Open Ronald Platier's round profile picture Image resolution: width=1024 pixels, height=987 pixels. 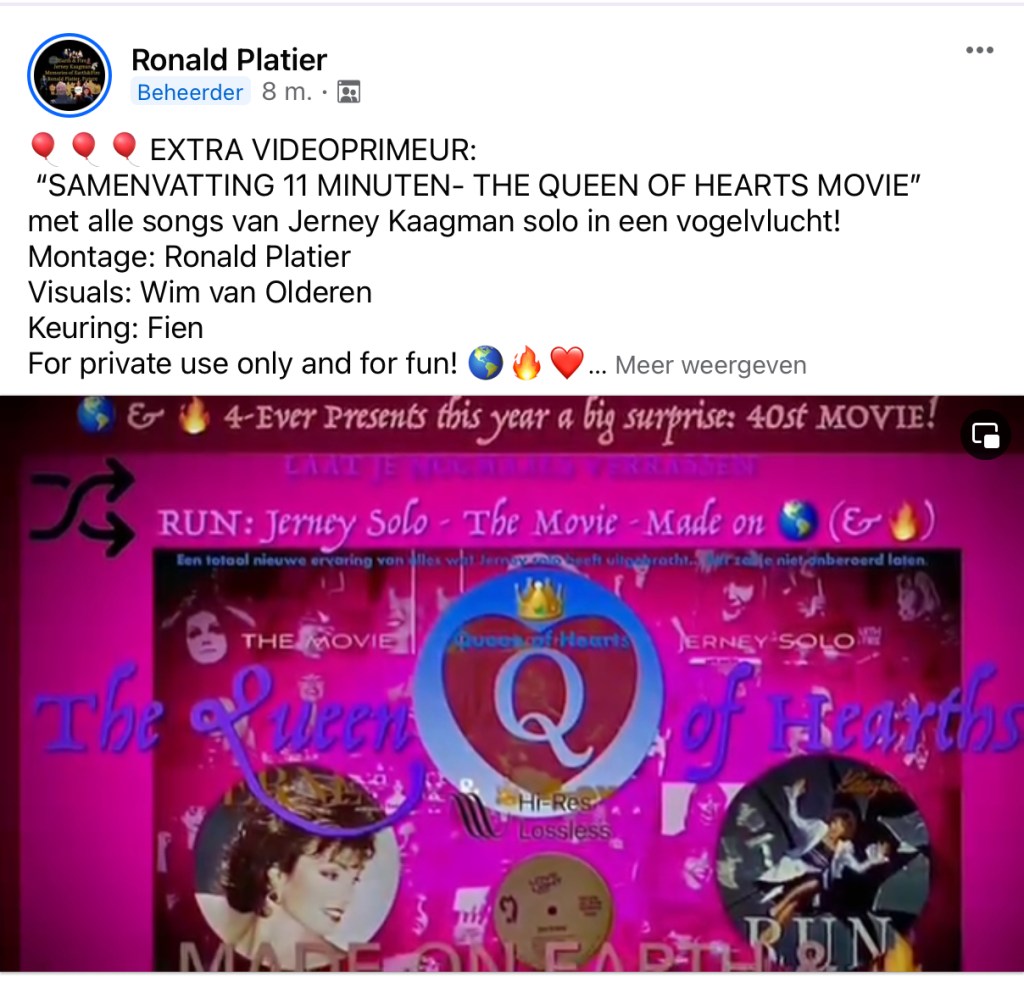point(69,76)
